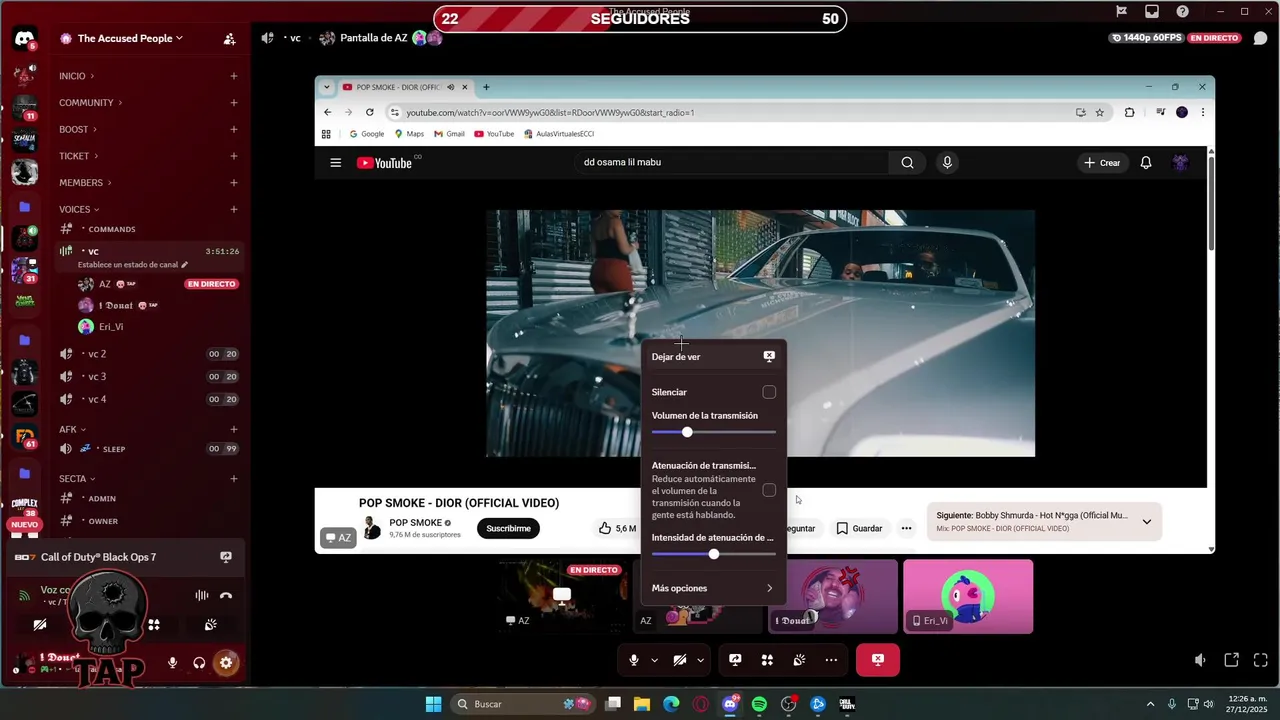The height and width of the screenshot is (720, 1280).
Task: Open server member invite icon
Action: (229, 39)
